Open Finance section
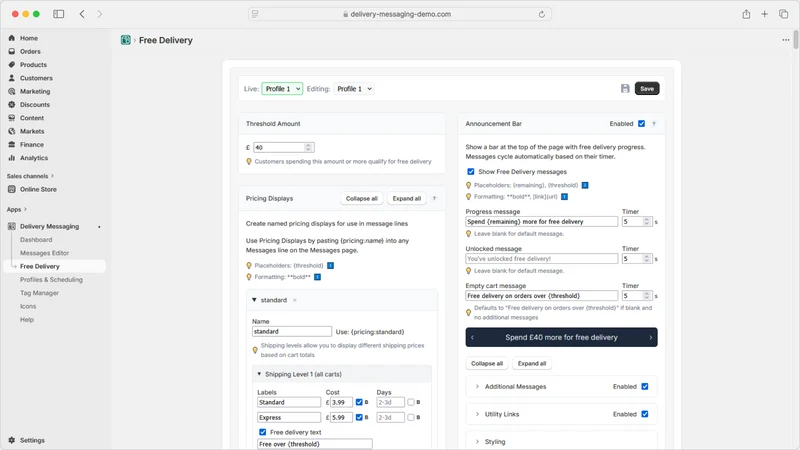 [x=32, y=144]
